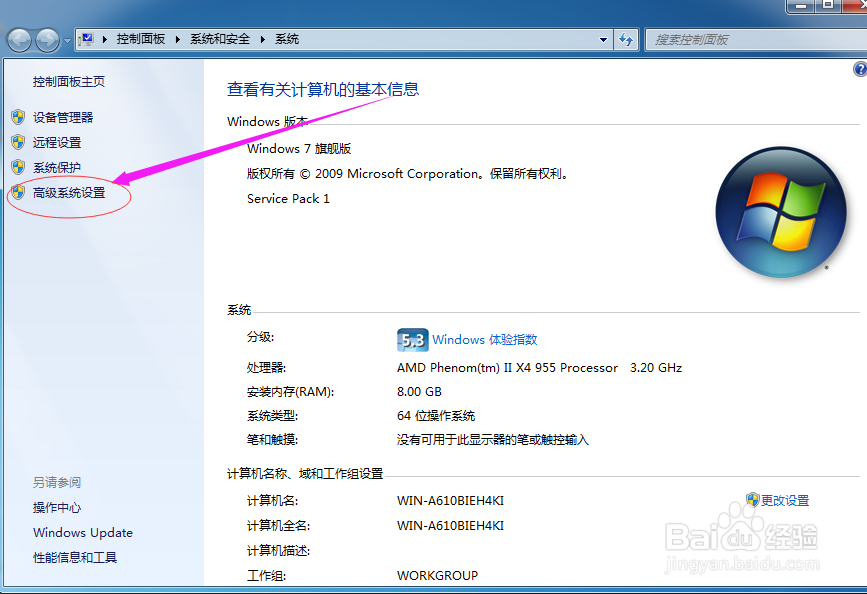Open 系统保护 link
Image resolution: width=867 pixels, height=594 pixels.
tap(57, 168)
